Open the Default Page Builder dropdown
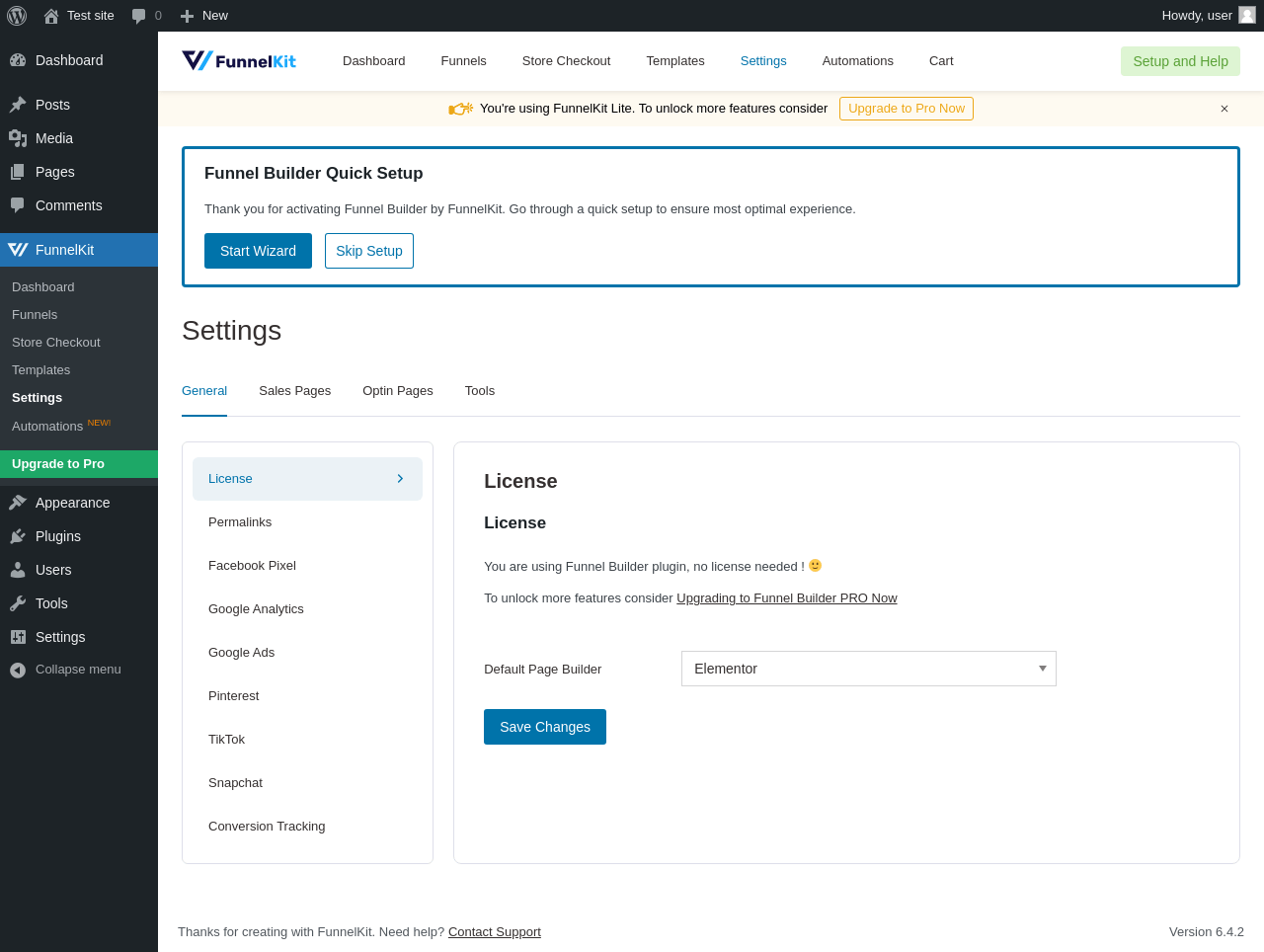 click(869, 669)
